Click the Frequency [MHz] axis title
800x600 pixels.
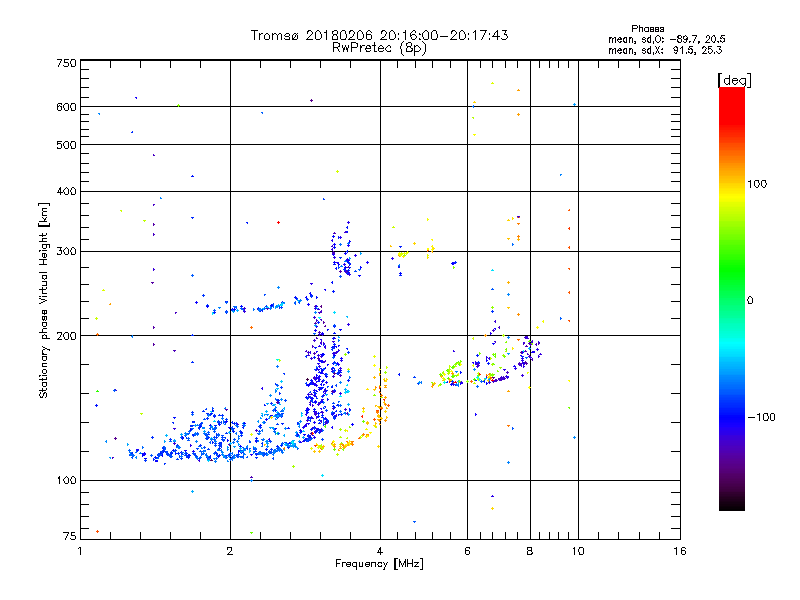tap(379, 564)
